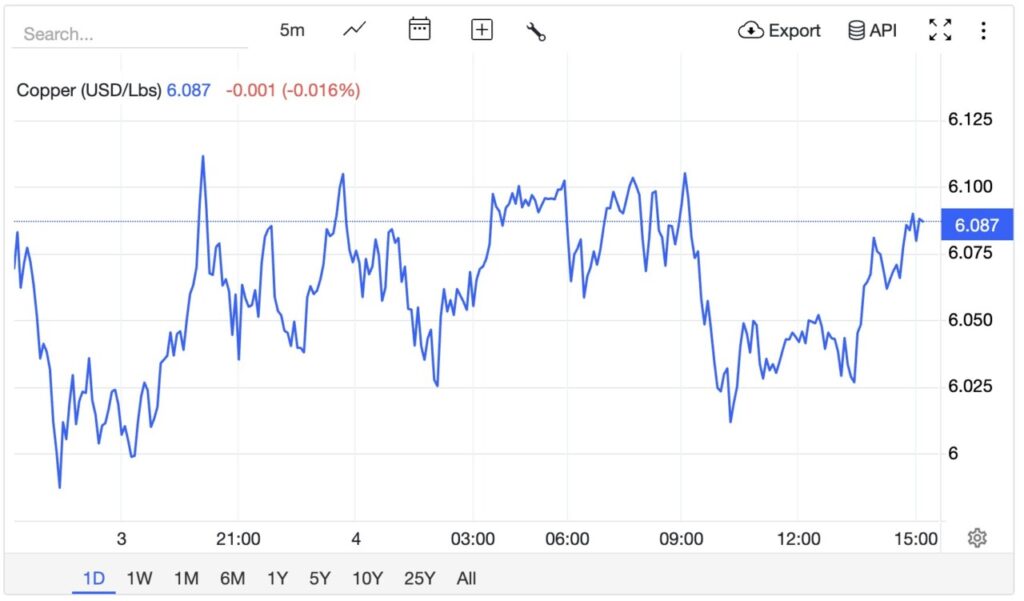The width and height of the screenshot is (1024, 601).
Task: Show All historical data range
Action: [466, 578]
